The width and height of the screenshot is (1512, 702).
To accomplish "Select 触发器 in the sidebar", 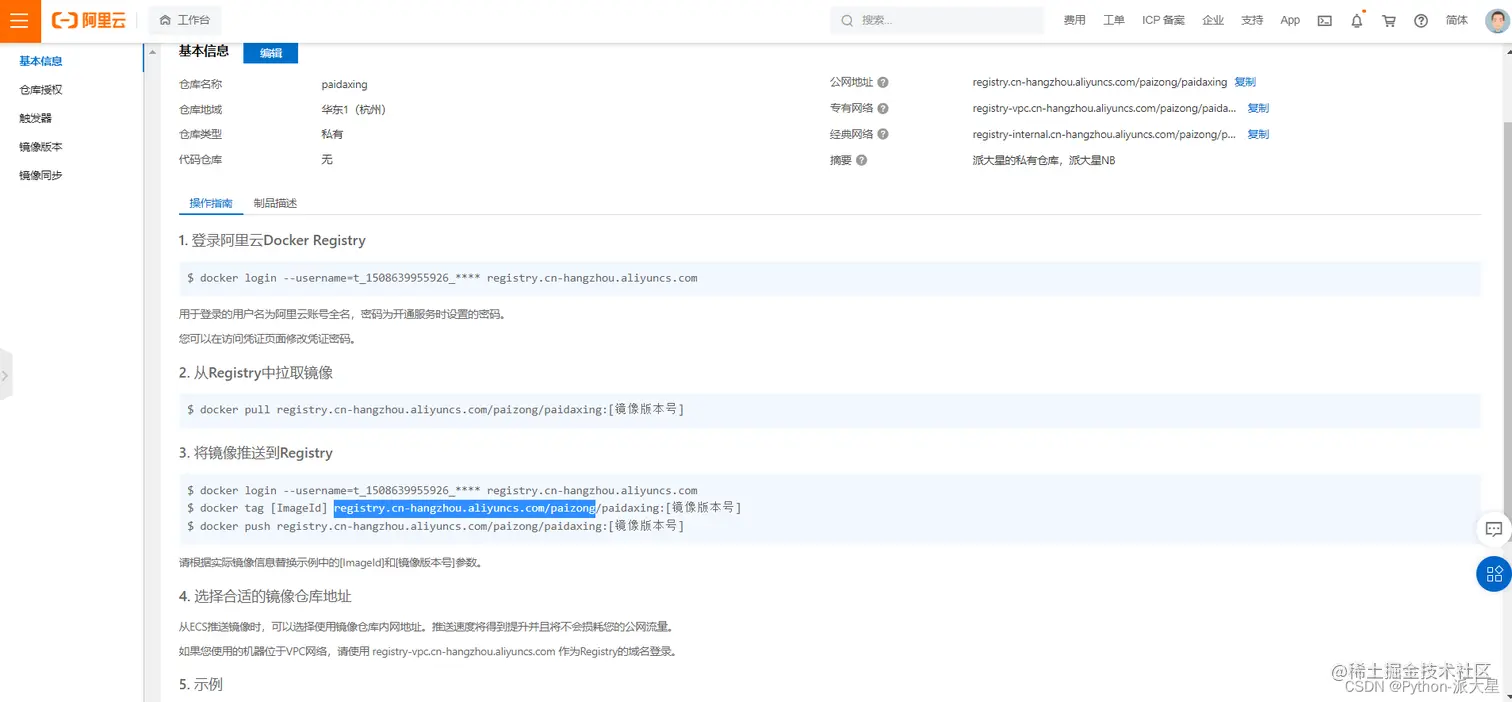I will point(36,118).
